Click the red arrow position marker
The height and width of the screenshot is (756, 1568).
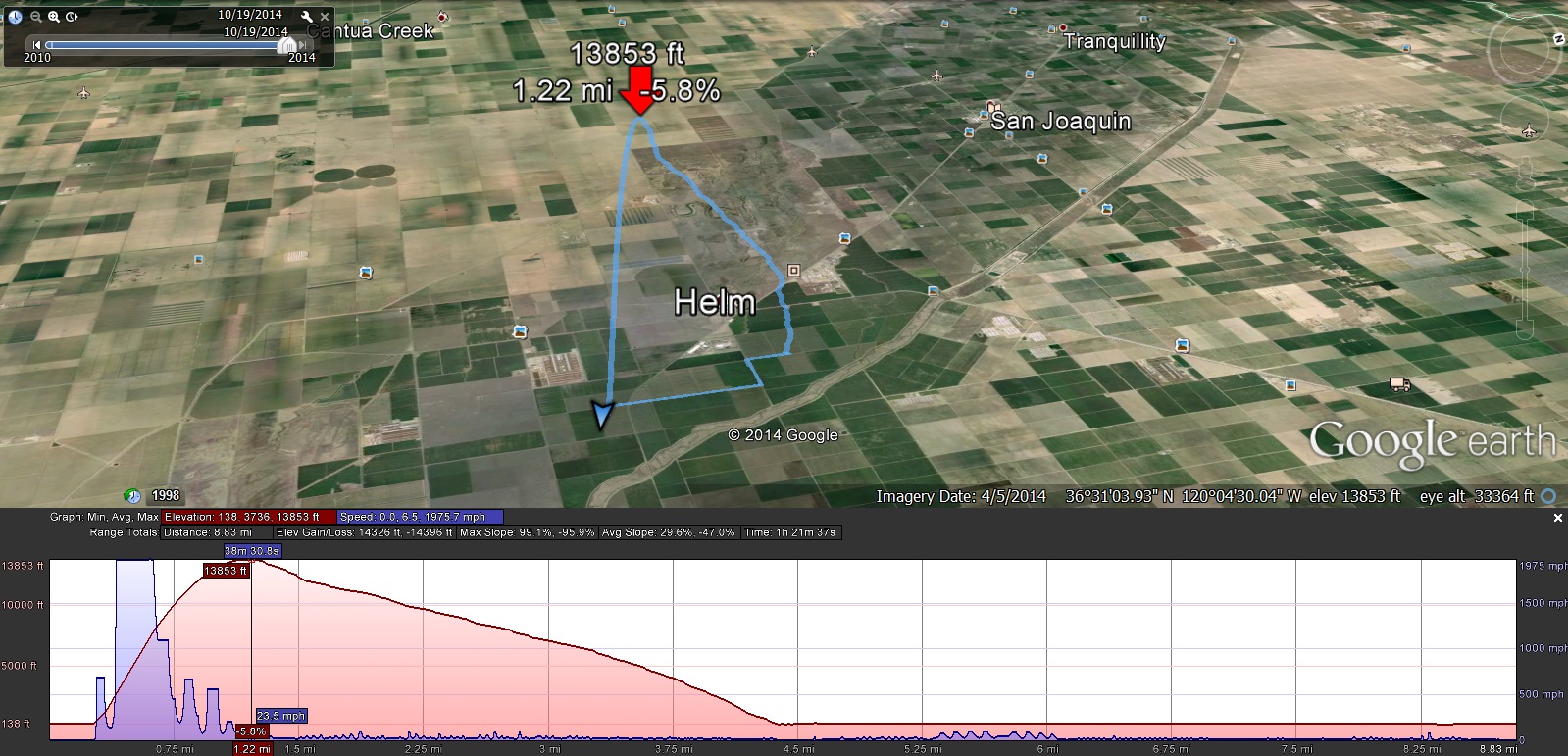pyautogui.click(x=640, y=92)
